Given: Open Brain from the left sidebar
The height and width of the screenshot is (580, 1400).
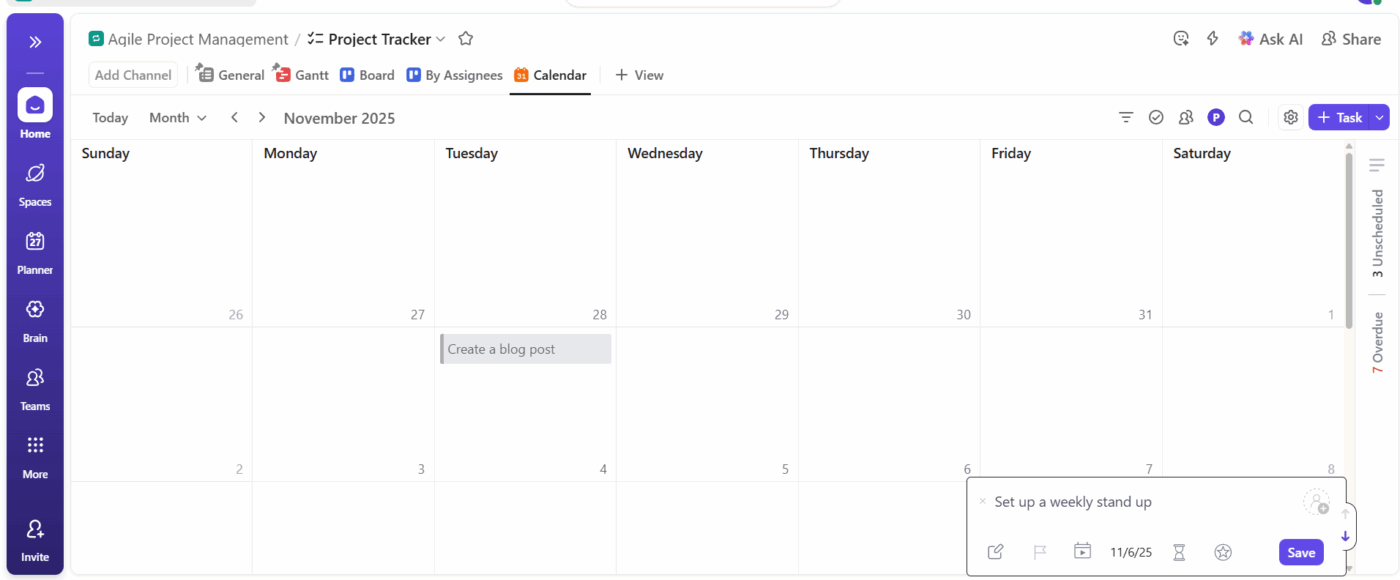Looking at the screenshot, I should (34, 320).
